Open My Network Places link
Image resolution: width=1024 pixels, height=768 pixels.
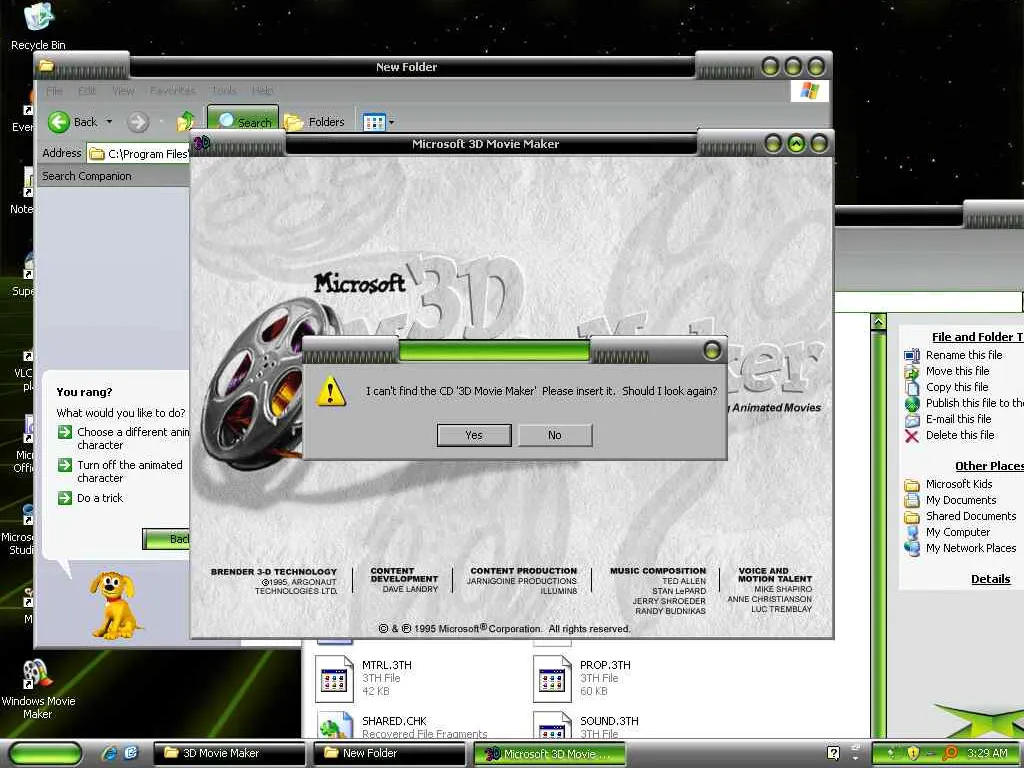click(970, 548)
